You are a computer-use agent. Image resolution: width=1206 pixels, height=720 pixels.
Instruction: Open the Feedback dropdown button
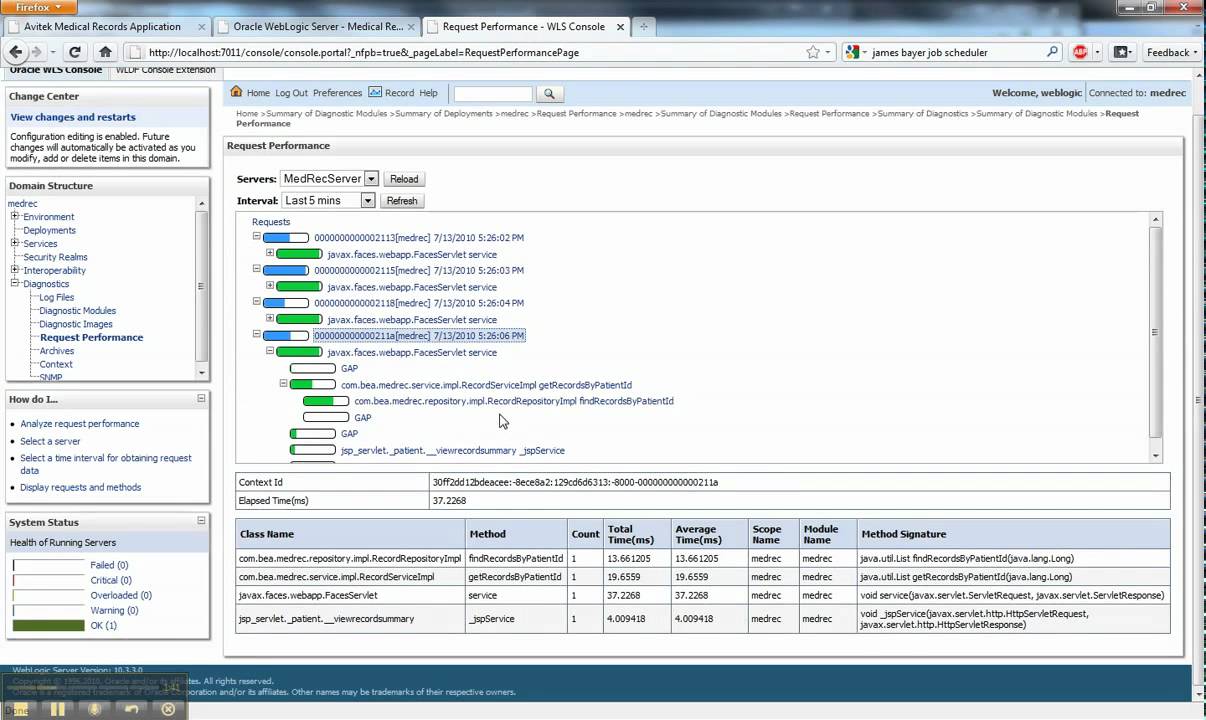(x=1172, y=52)
